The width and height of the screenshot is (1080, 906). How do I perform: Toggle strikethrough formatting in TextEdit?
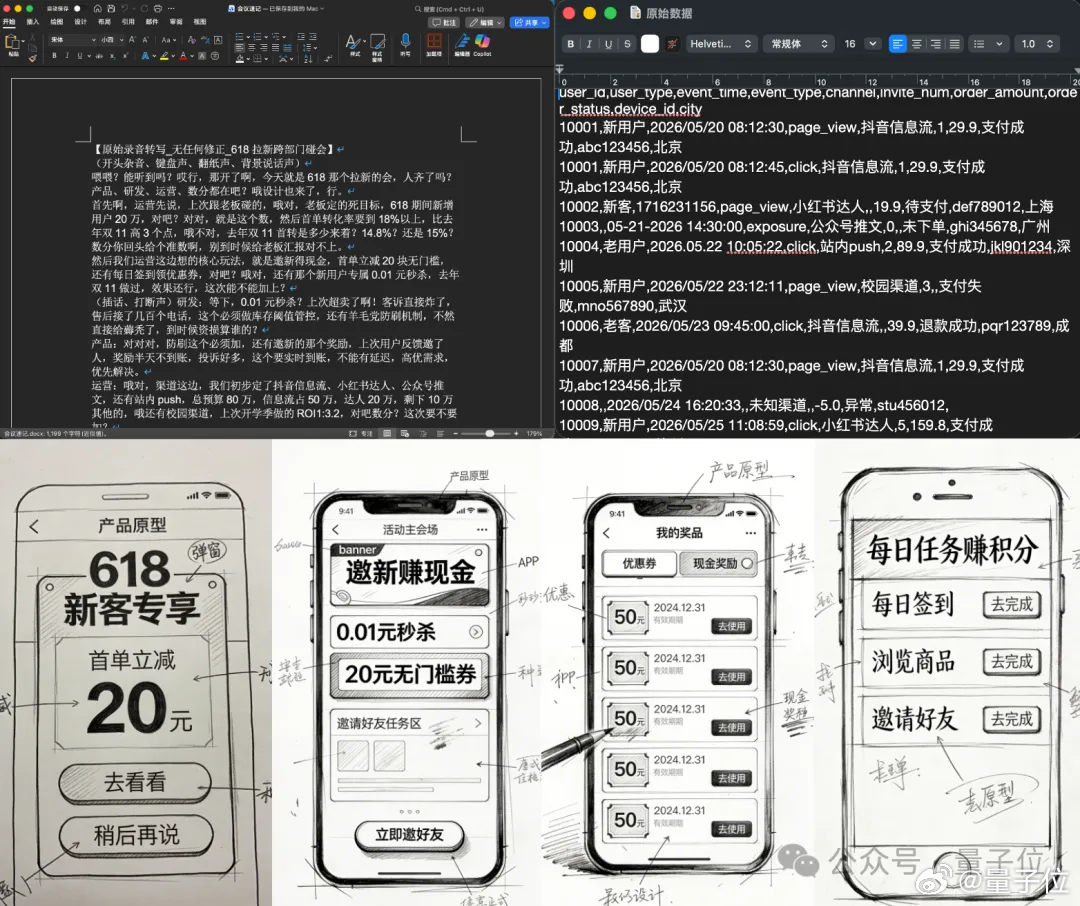click(627, 44)
